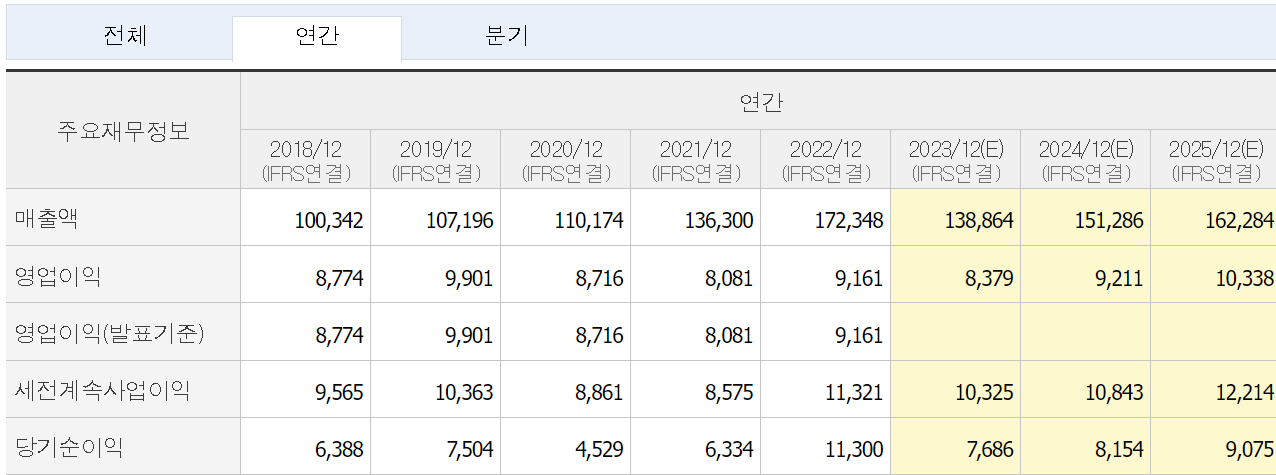Image resolution: width=1276 pixels, height=475 pixels.
Task: Select the 2023/12(E) column header
Action: (956, 160)
